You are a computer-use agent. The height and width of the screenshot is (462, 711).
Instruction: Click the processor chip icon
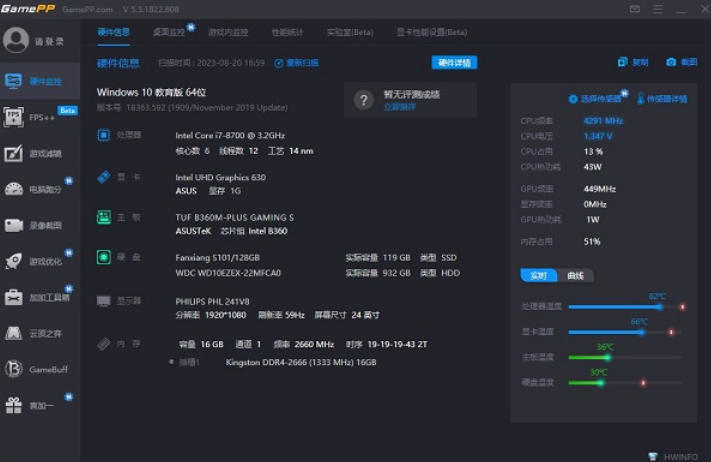[103, 135]
